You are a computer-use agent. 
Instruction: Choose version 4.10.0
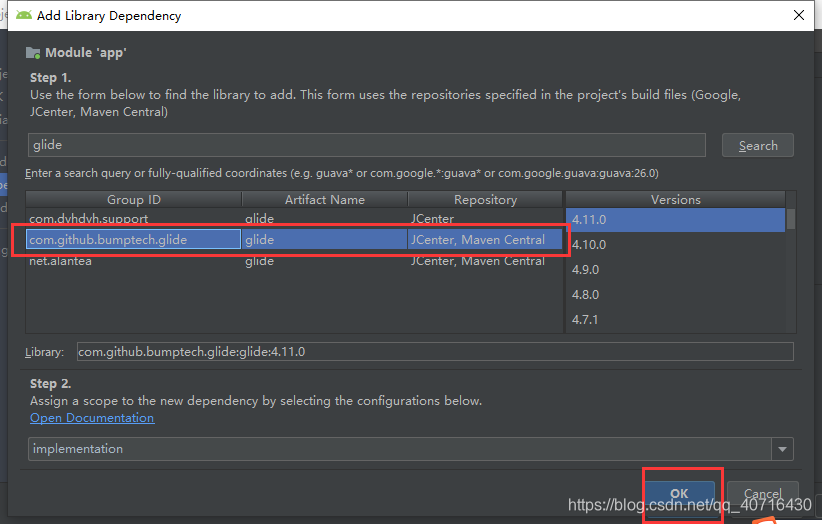(675, 245)
